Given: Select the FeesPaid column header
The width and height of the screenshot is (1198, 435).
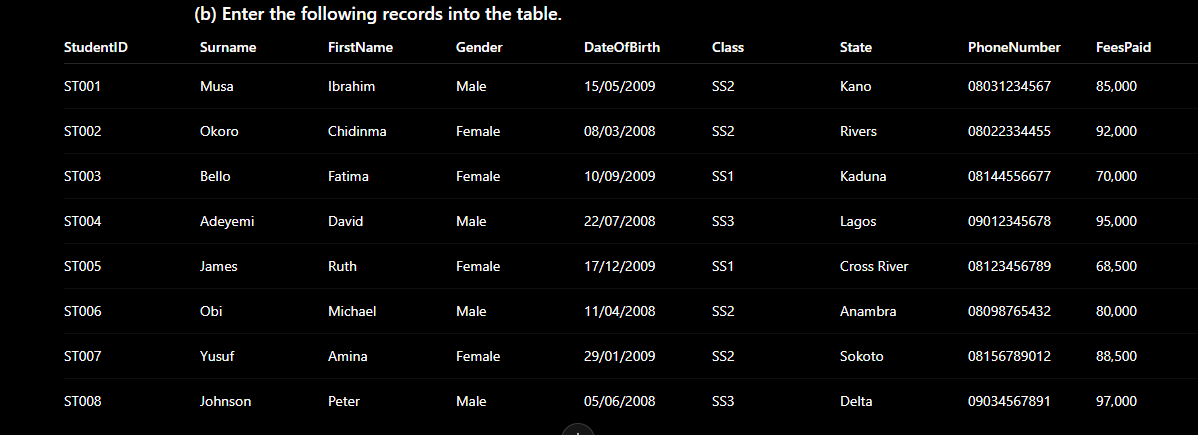Looking at the screenshot, I should tap(1123, 47).
